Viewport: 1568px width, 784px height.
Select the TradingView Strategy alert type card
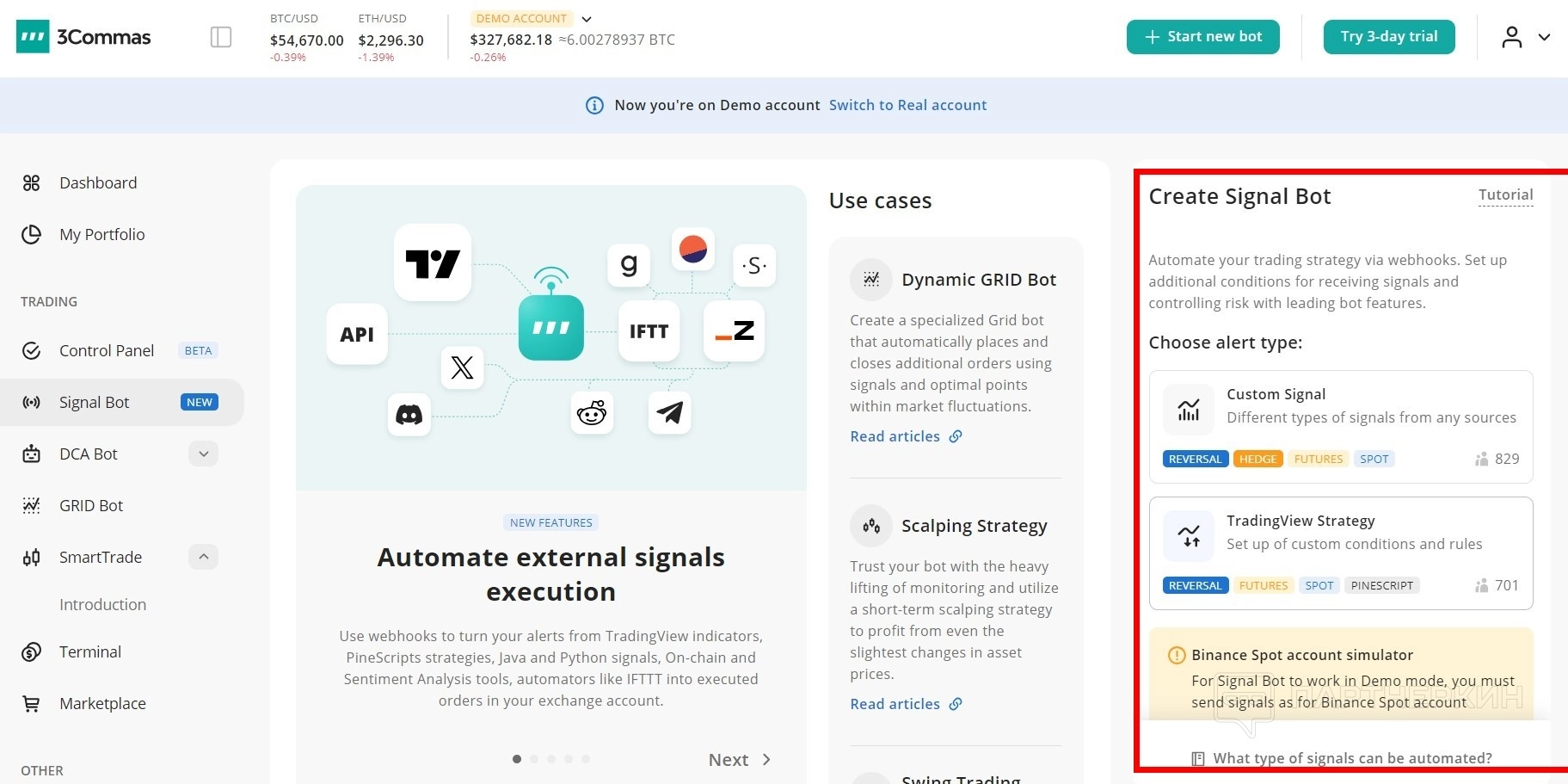pyautogui.click(x=1341, y=553)
